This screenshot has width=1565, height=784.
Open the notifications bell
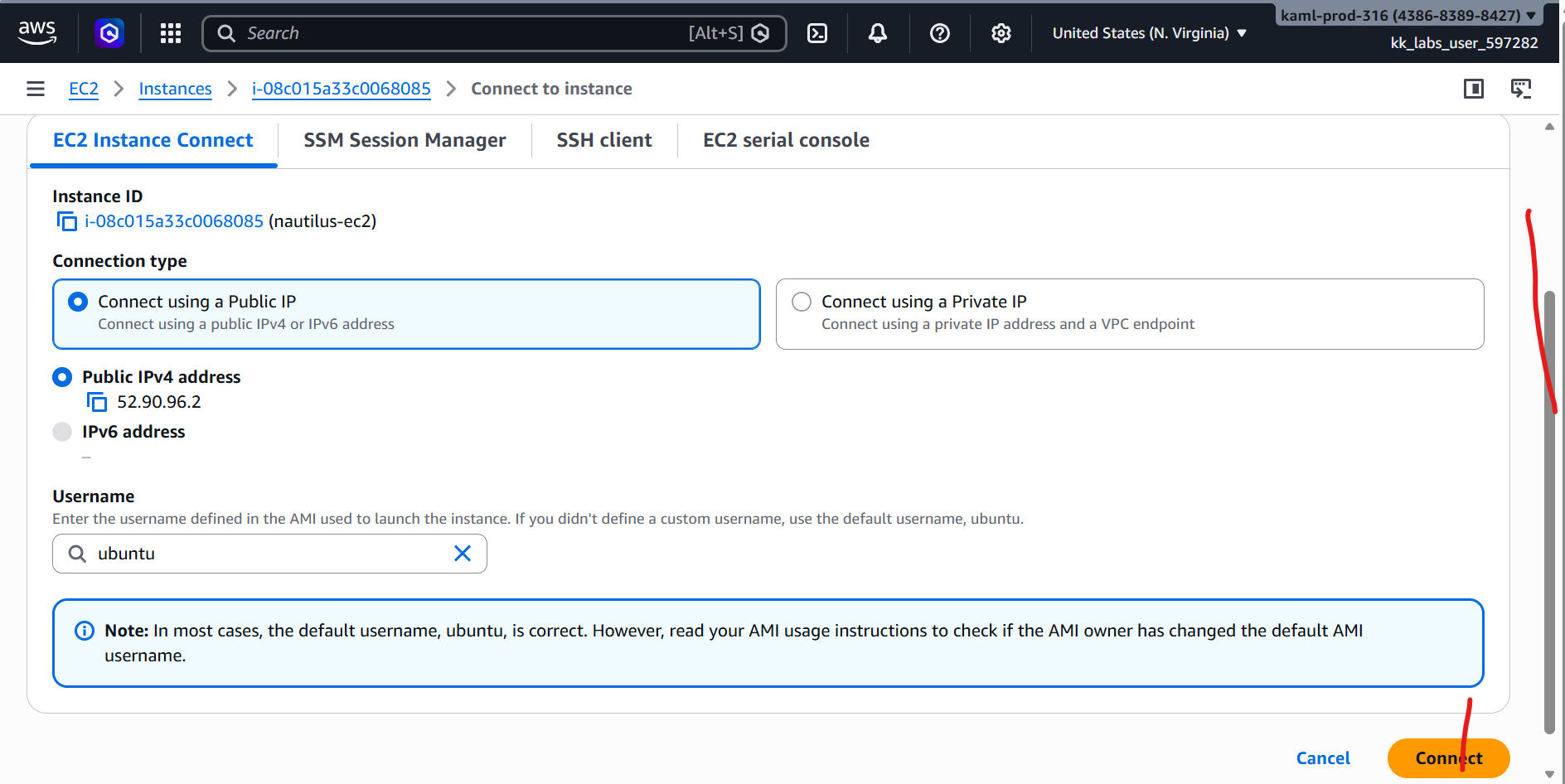pyautogui.click(x=878, y=33)
